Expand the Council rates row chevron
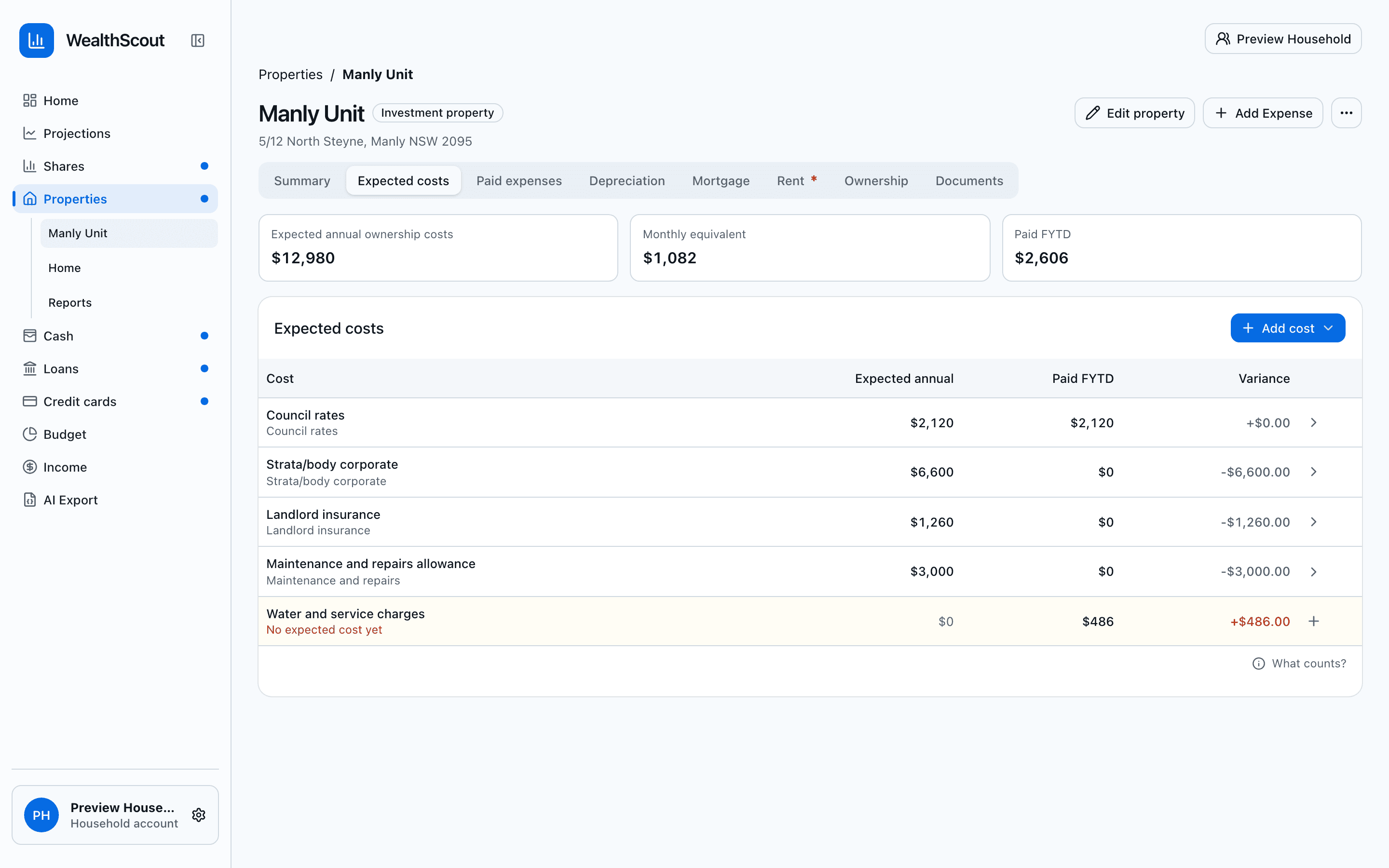Viewport: 1389px width, 868px height. pos(1314,422)
